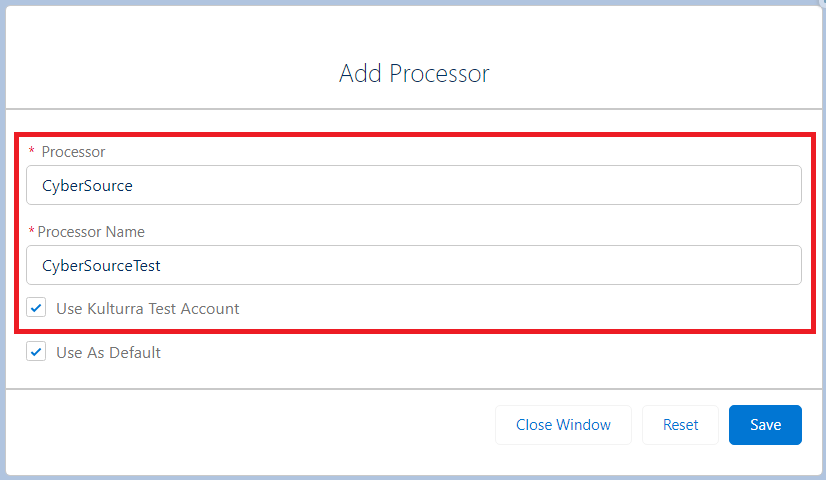Close the dialog with Close Window
The width and height of the screenshot is (826, 480).
[x=563, y=425]
